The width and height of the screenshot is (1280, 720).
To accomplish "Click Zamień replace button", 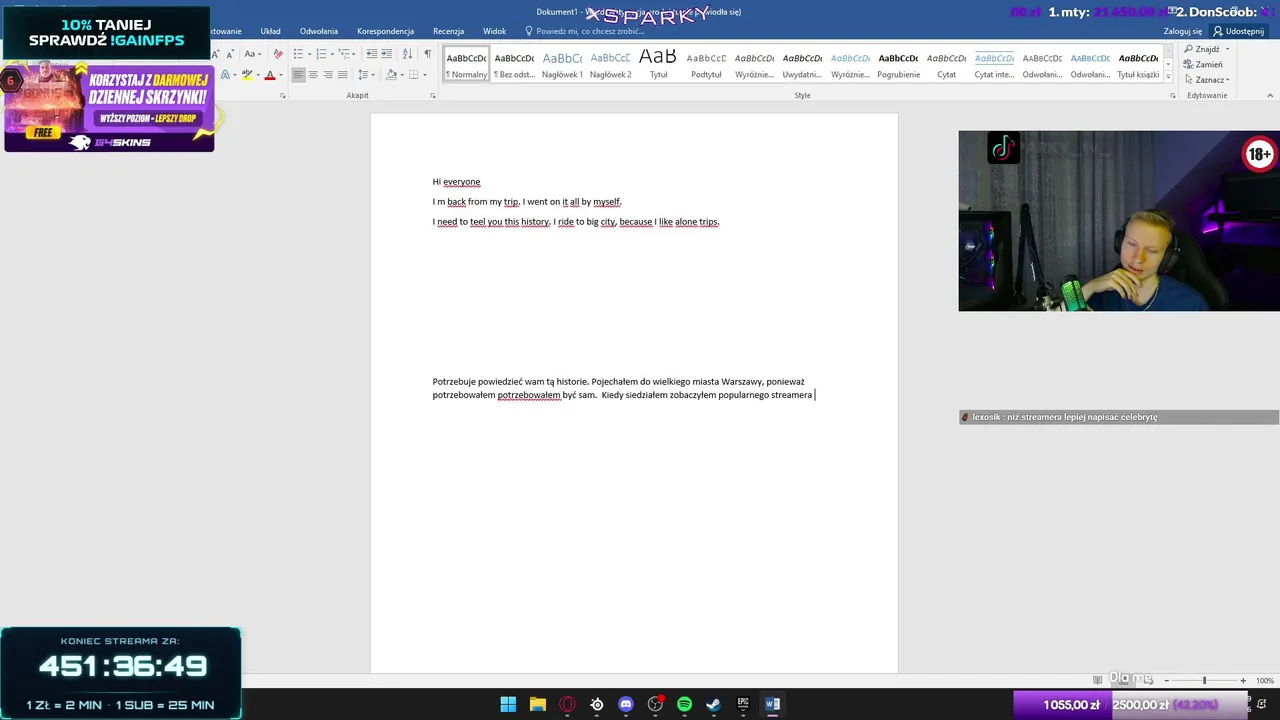I will tap(1203, 65).
